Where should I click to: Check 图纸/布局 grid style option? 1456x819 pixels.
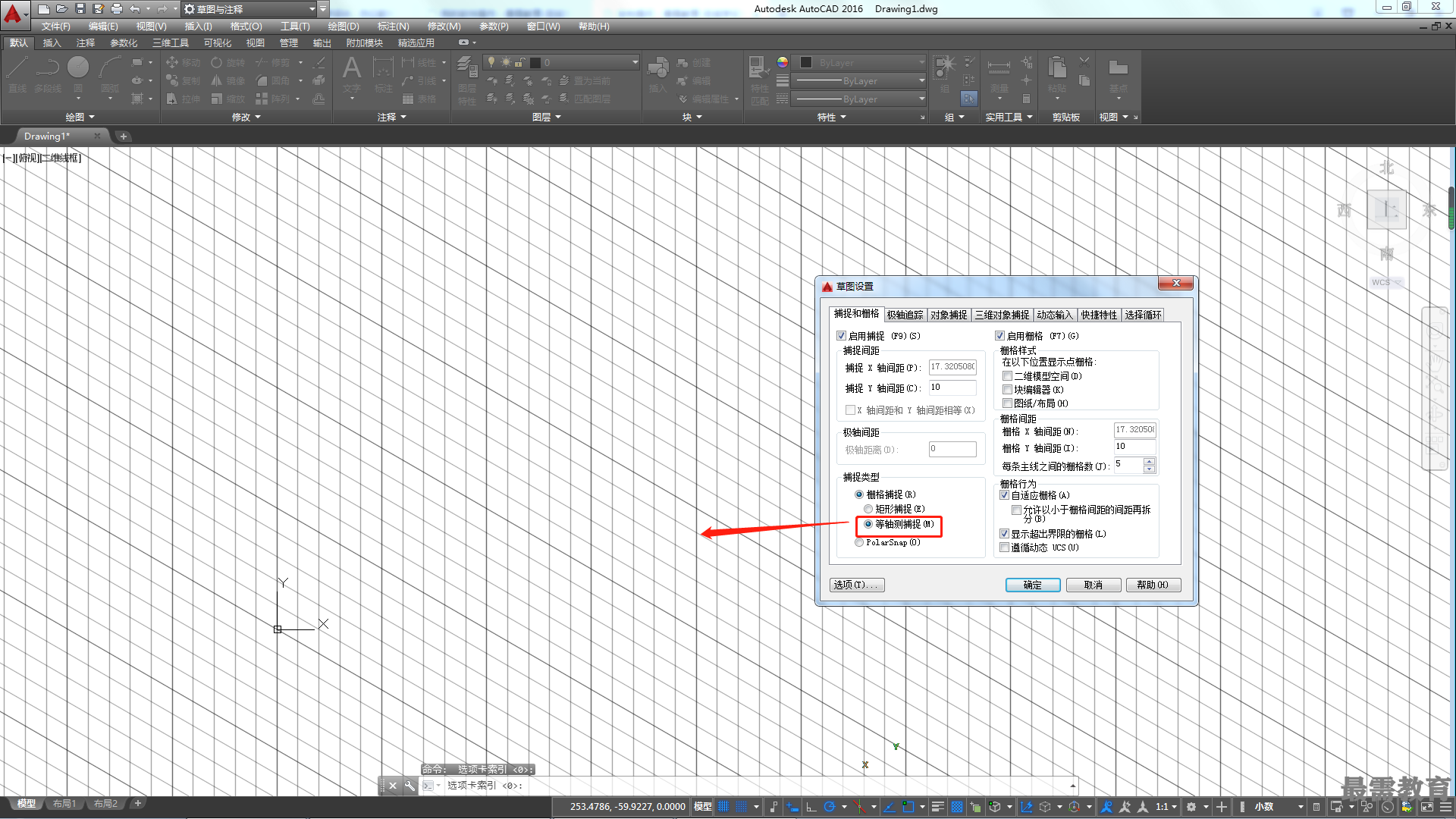click(x=1007, y=403)
